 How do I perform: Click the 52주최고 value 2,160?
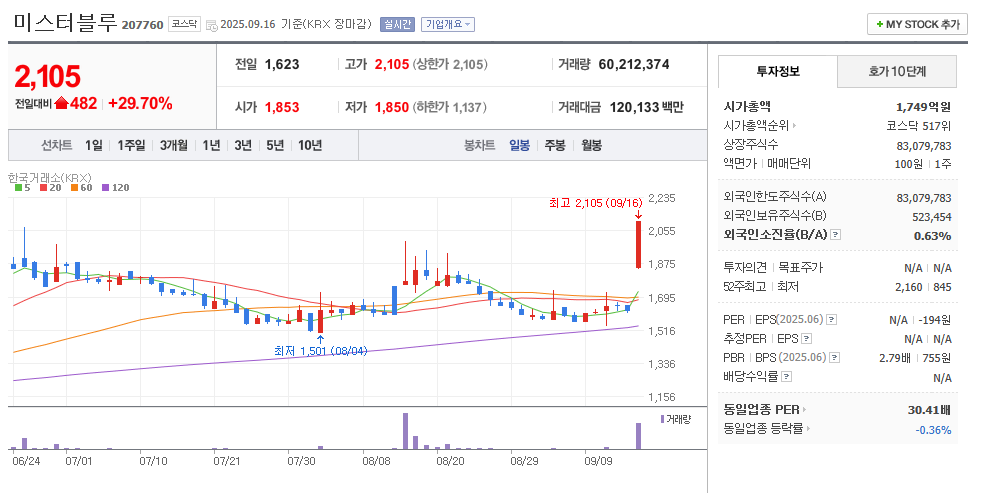tap(908, 287)
